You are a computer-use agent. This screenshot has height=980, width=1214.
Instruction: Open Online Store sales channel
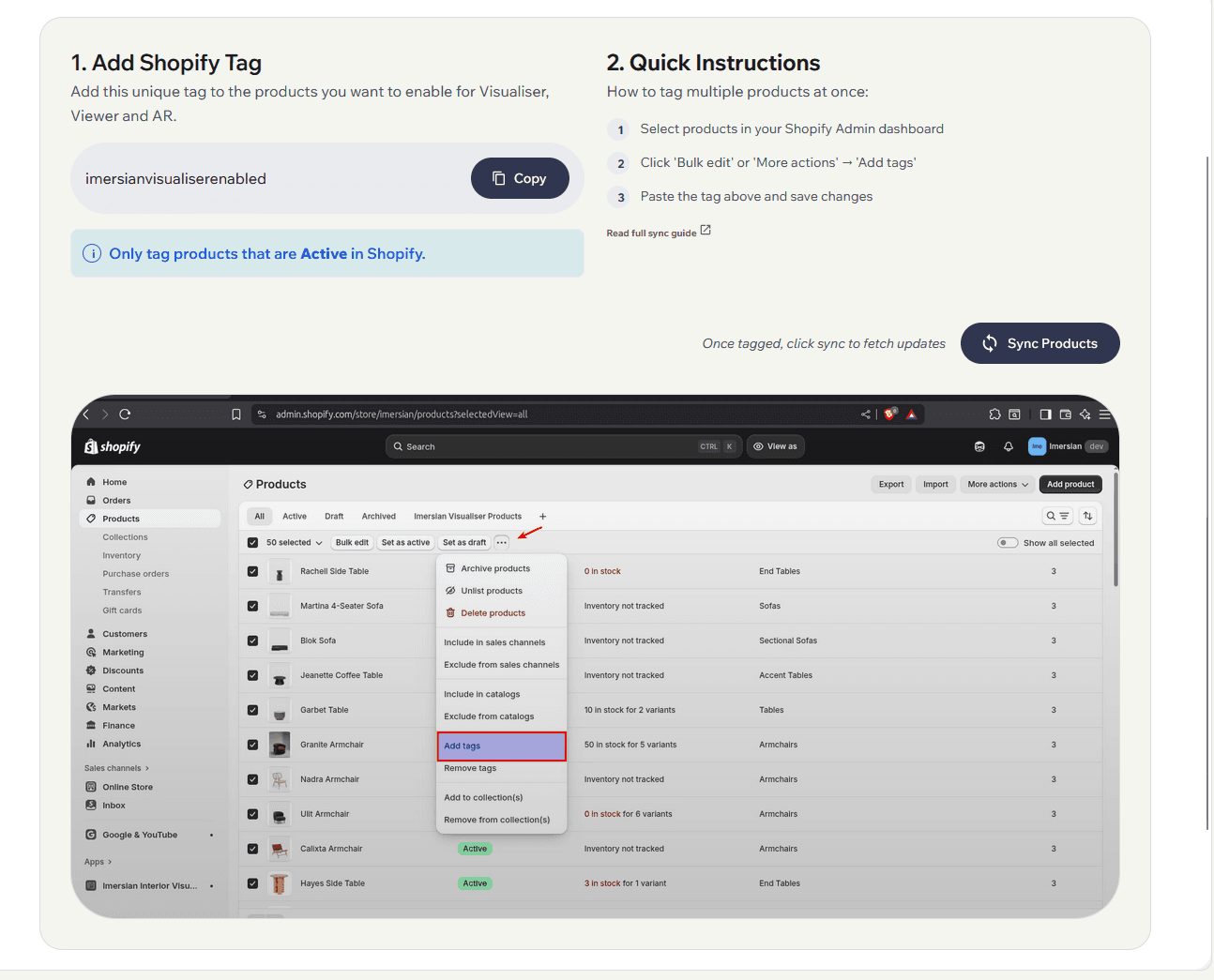coord(128,787)
